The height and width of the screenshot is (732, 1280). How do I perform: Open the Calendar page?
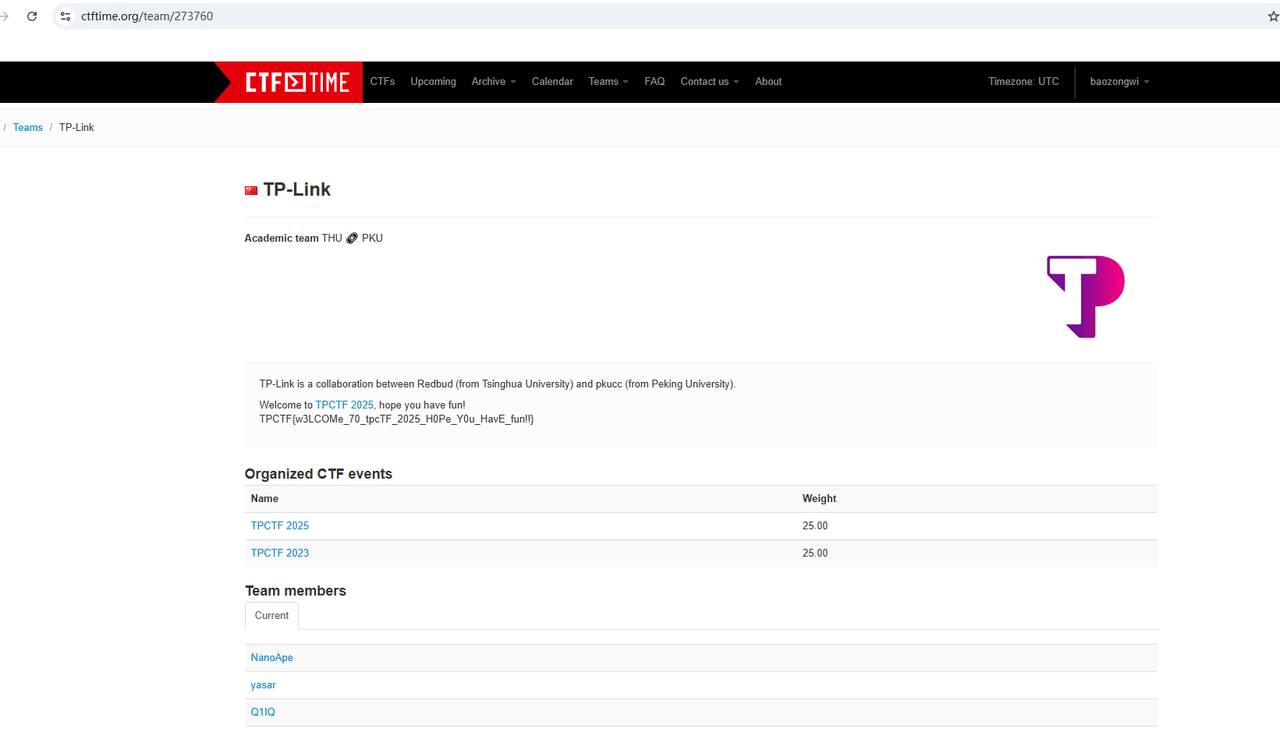[x=552, y=82]
